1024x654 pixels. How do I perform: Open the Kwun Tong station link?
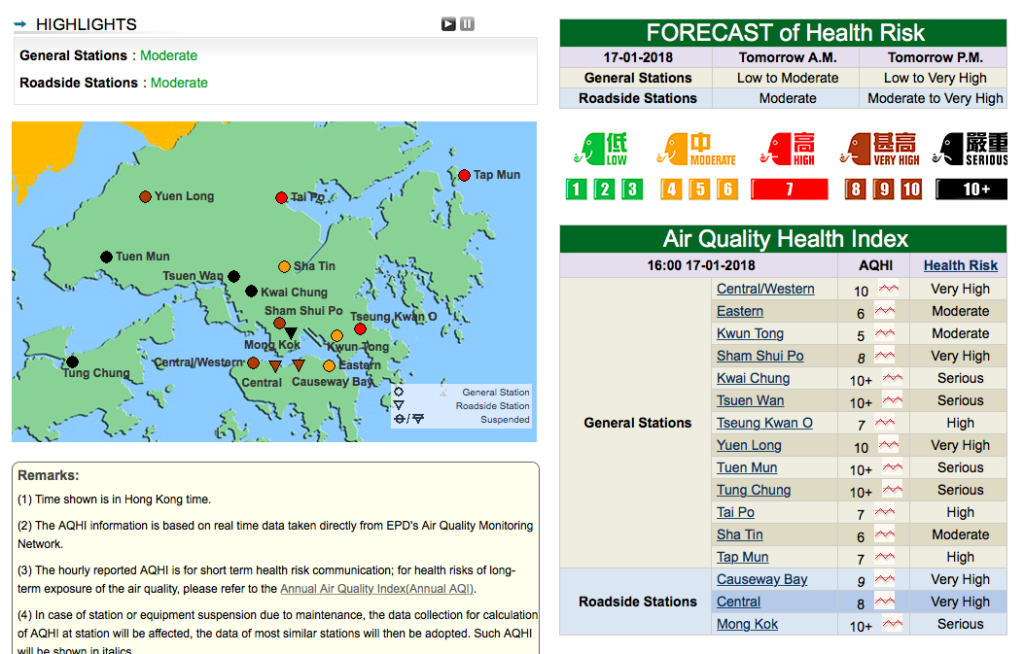point(750,334)
